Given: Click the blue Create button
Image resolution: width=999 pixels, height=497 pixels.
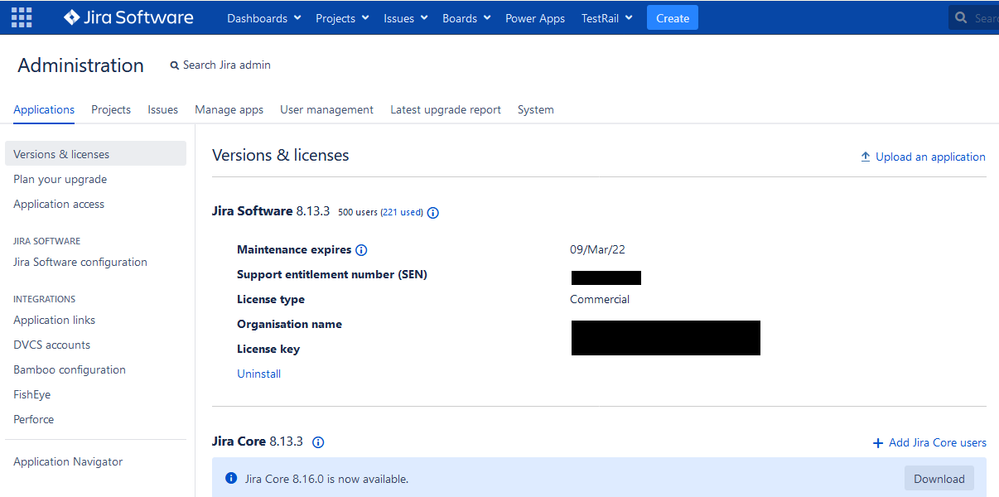Looking at the screenshot, I should point(672,18).
